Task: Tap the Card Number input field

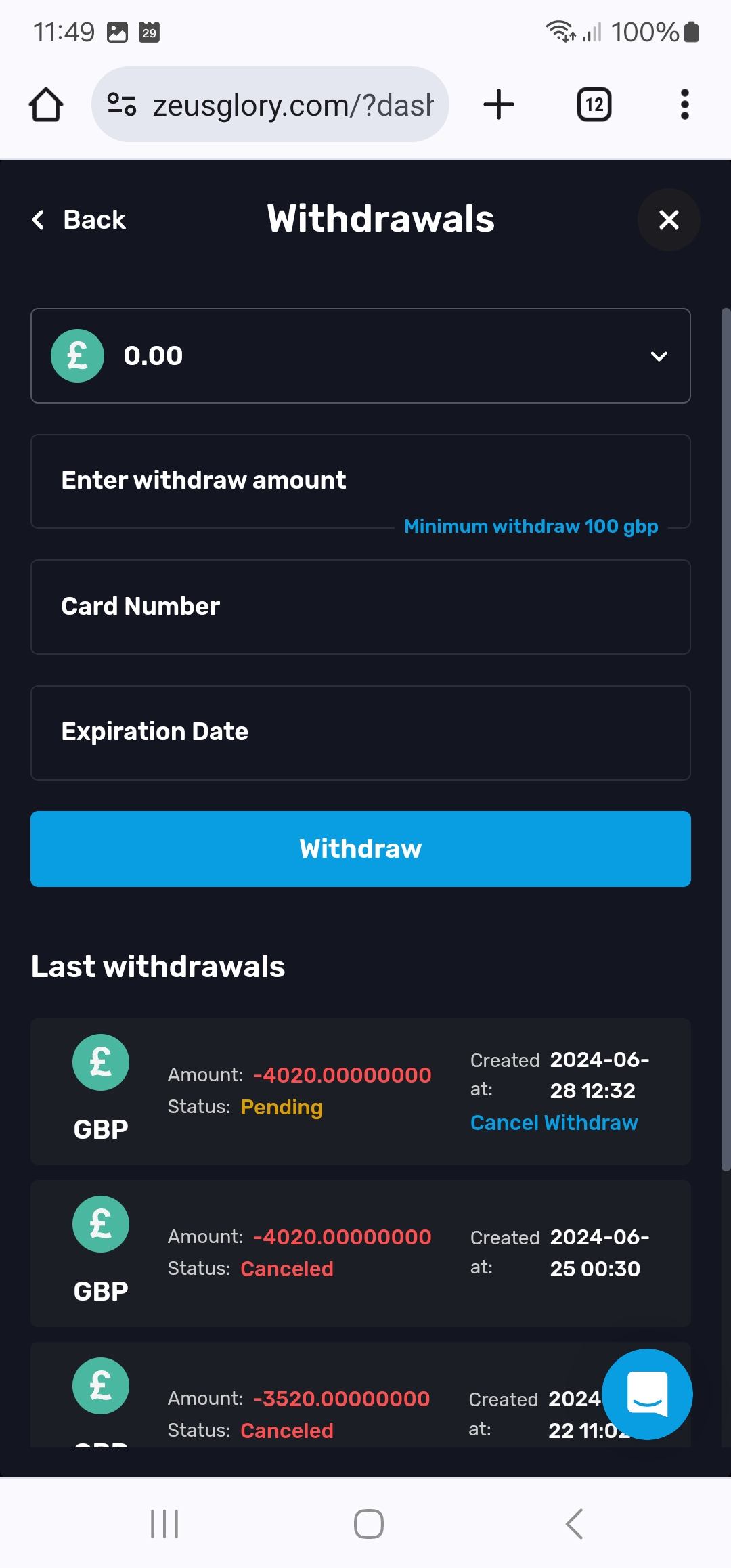Action: tap(360, 607)
